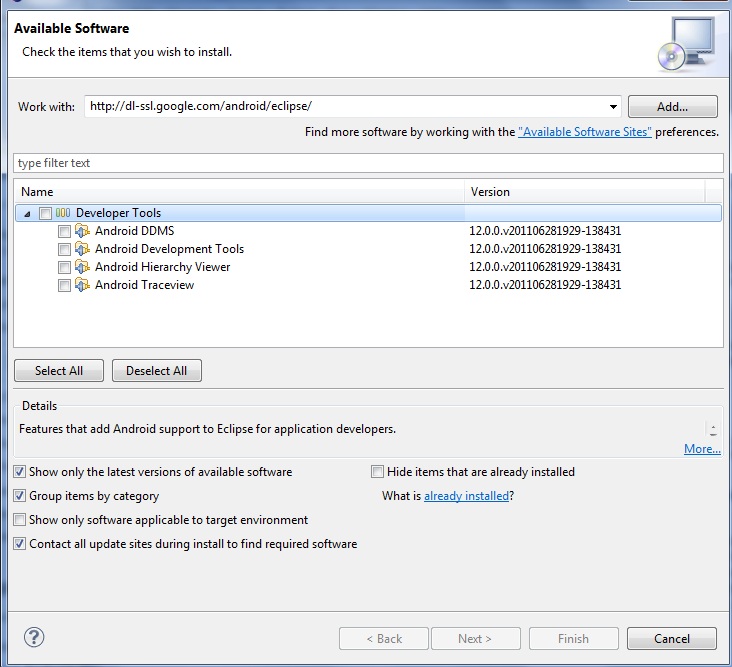Image resolution: width=732 pixels, height=667 pixels.
Task: Click the version number of Android Traceview
Action: (545, 285)
